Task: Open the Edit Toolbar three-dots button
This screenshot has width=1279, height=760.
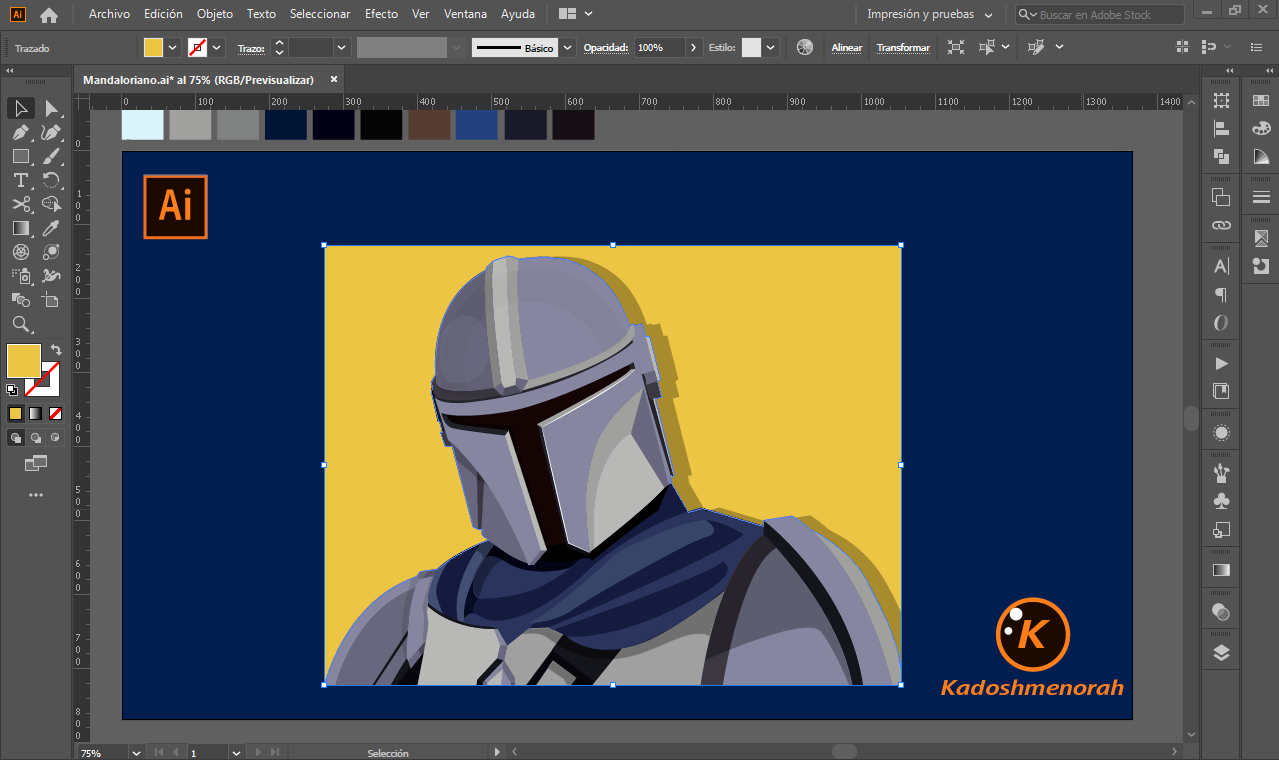Action: pyautogui.click(x=36, y=495)
